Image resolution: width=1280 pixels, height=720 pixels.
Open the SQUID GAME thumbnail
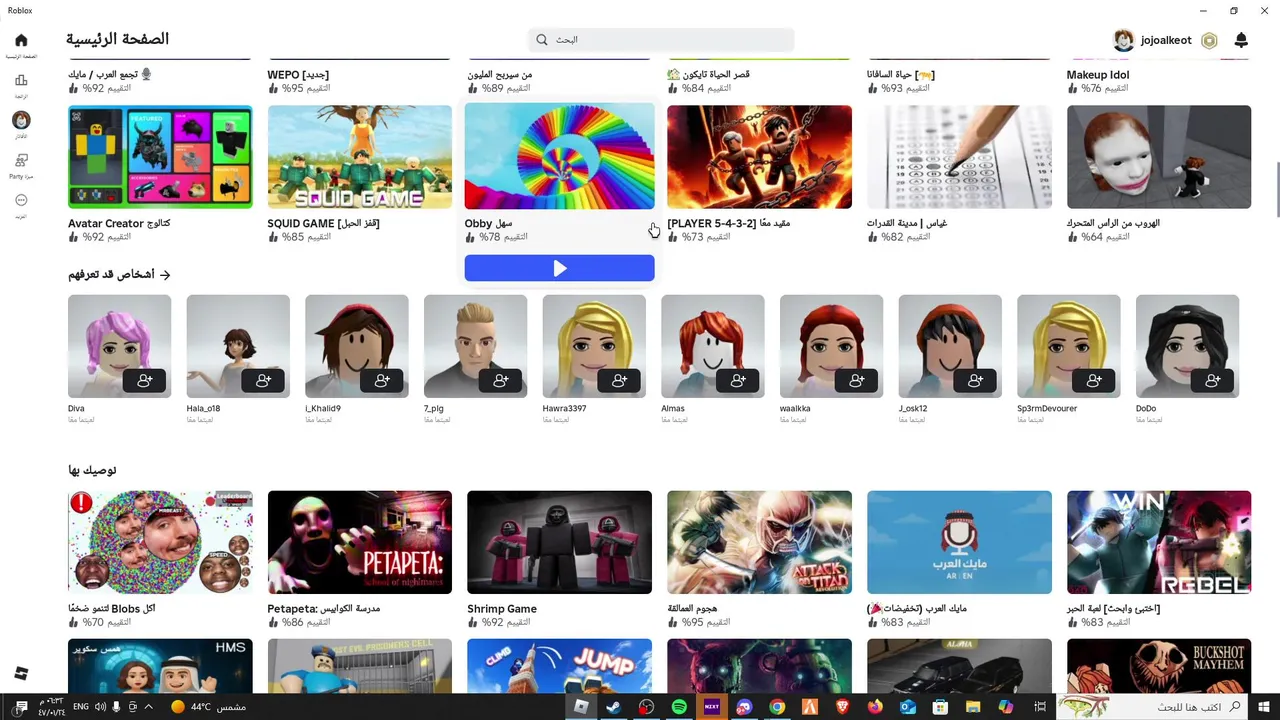point(359,157)
